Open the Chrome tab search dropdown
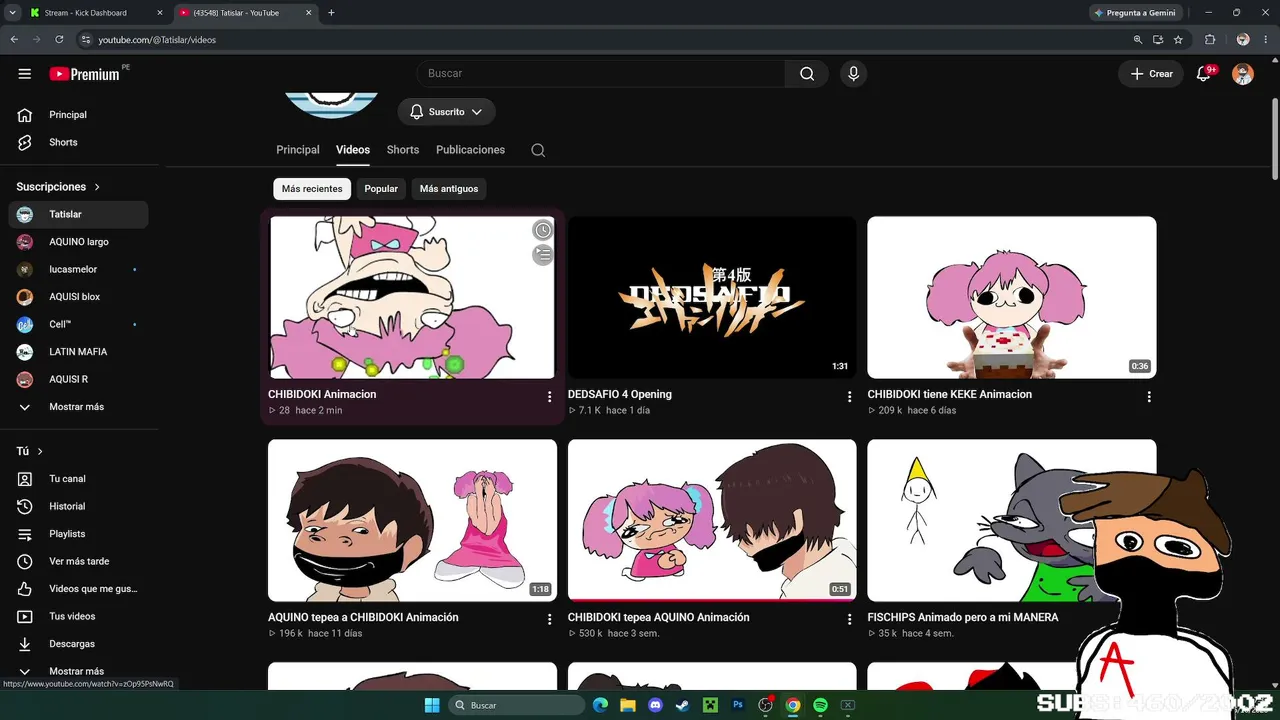The image size is (1280, 720). coord(12,13)
